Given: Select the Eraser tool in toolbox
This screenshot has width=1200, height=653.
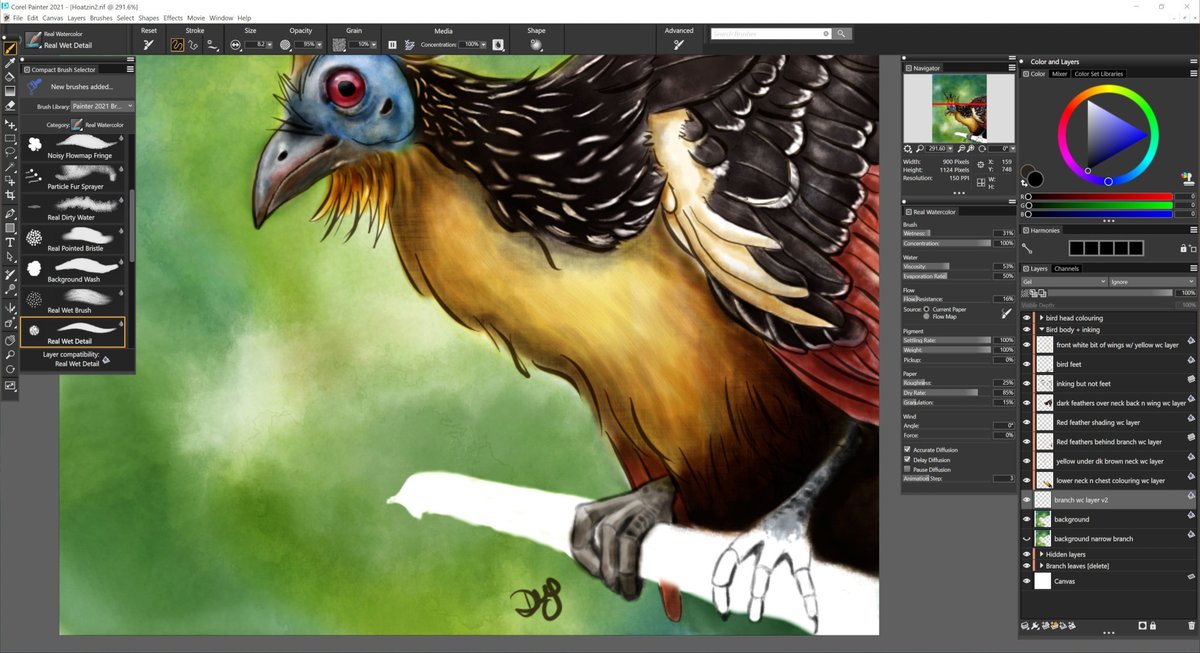Looking at the screenshot, I should (10, 104).
